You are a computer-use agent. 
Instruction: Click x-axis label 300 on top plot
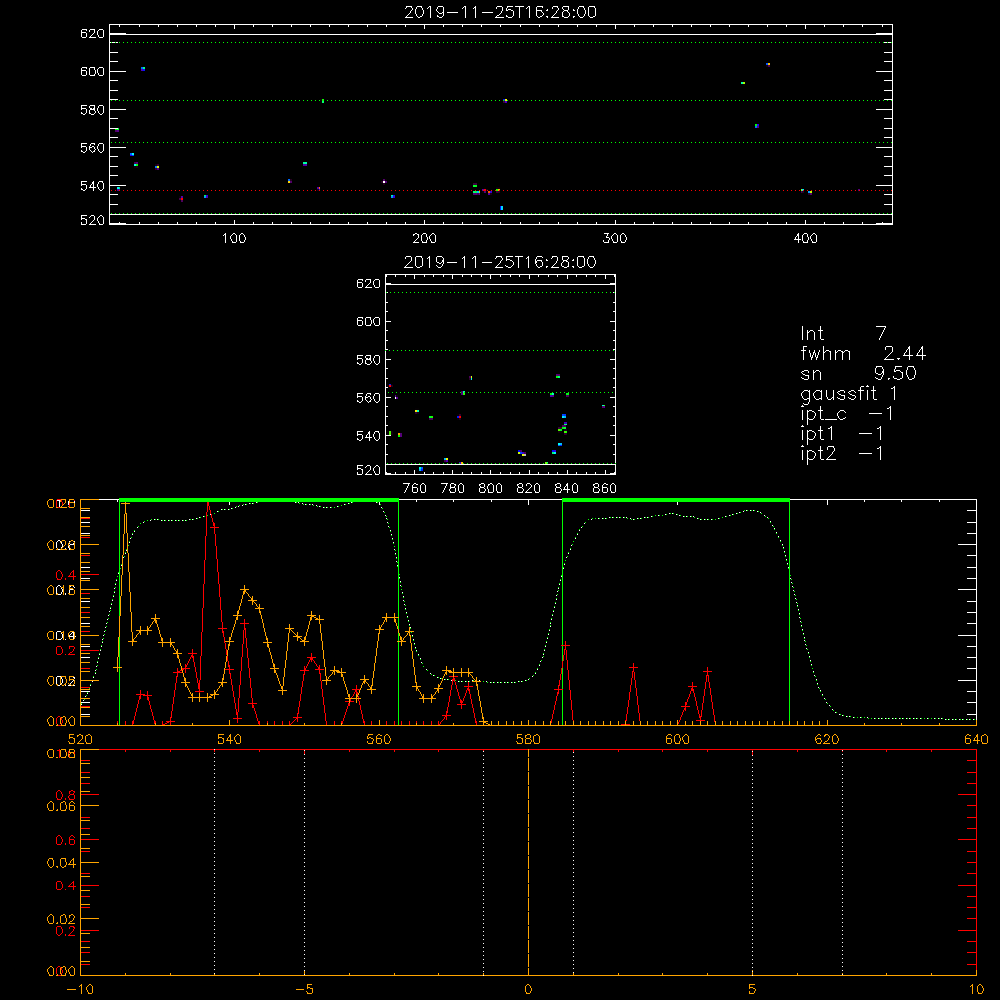pos(615,239)
